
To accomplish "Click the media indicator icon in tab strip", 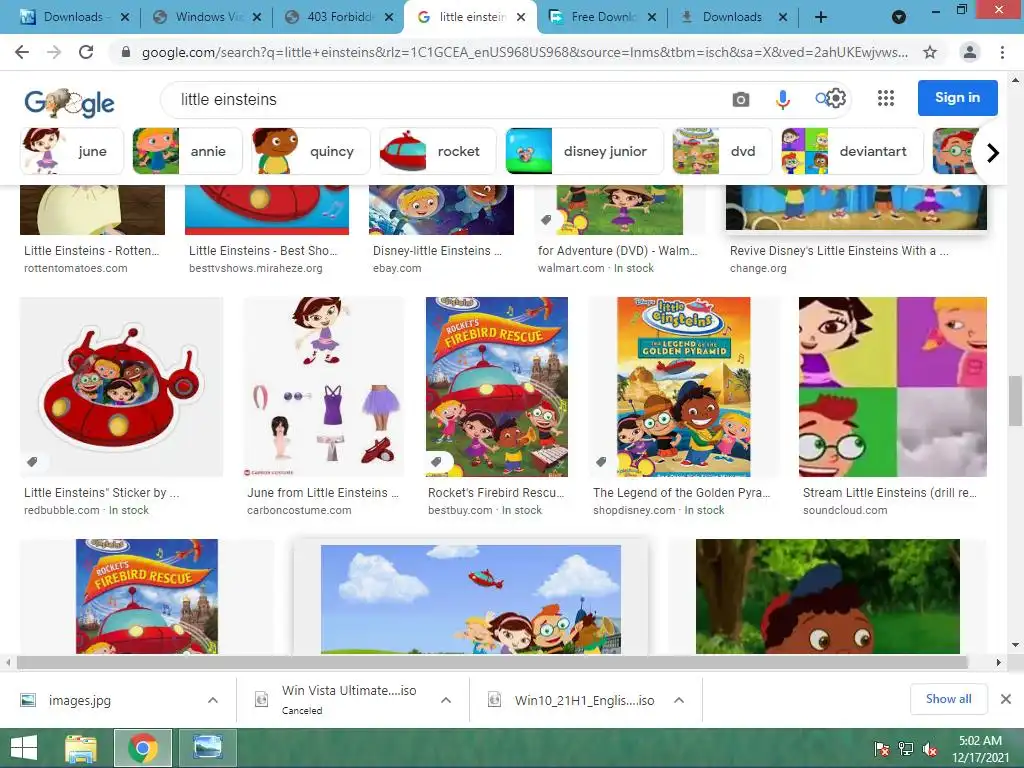I will tap(899, 17).
